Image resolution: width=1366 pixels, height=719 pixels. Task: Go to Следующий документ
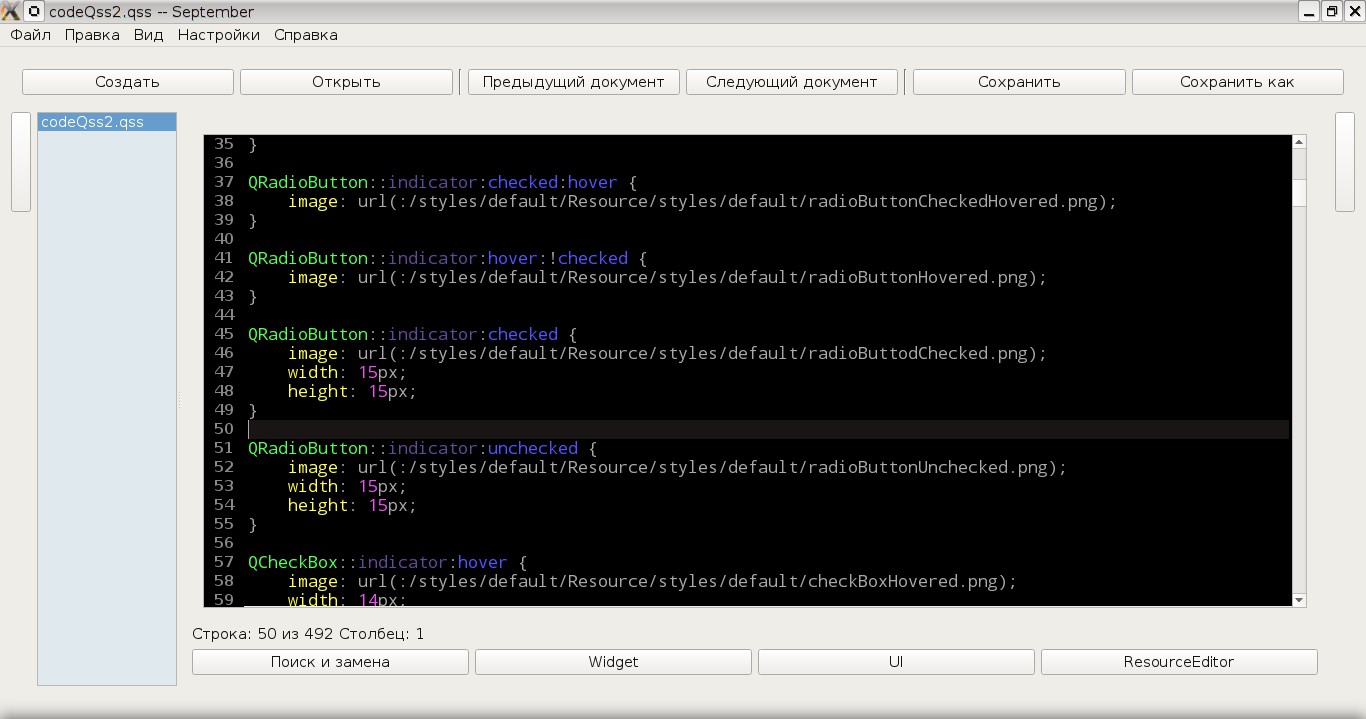792,82
